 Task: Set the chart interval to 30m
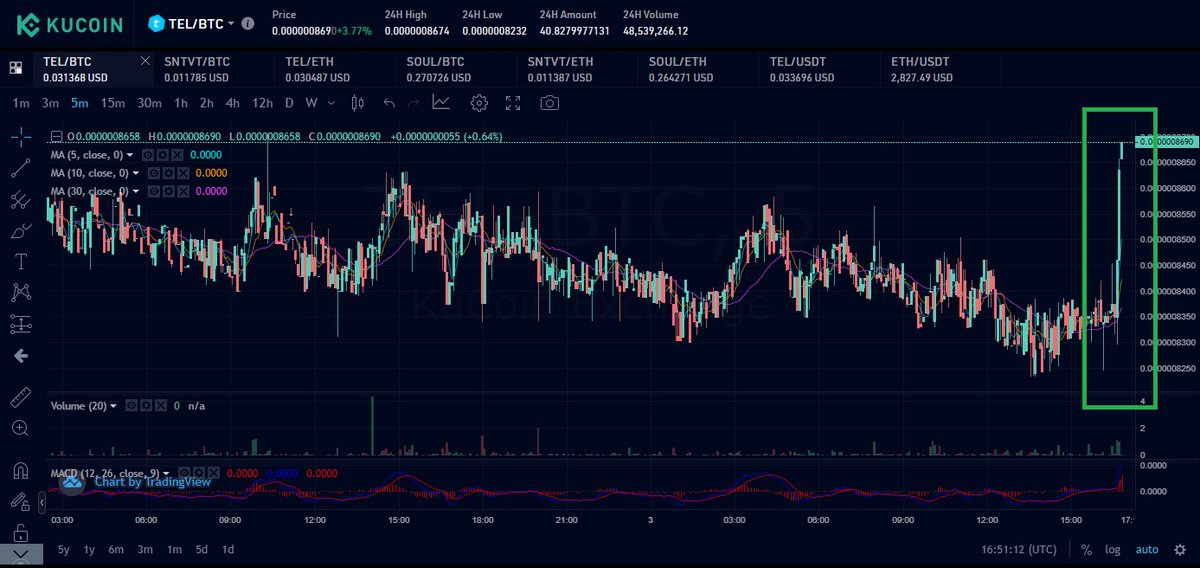[149, 102]
